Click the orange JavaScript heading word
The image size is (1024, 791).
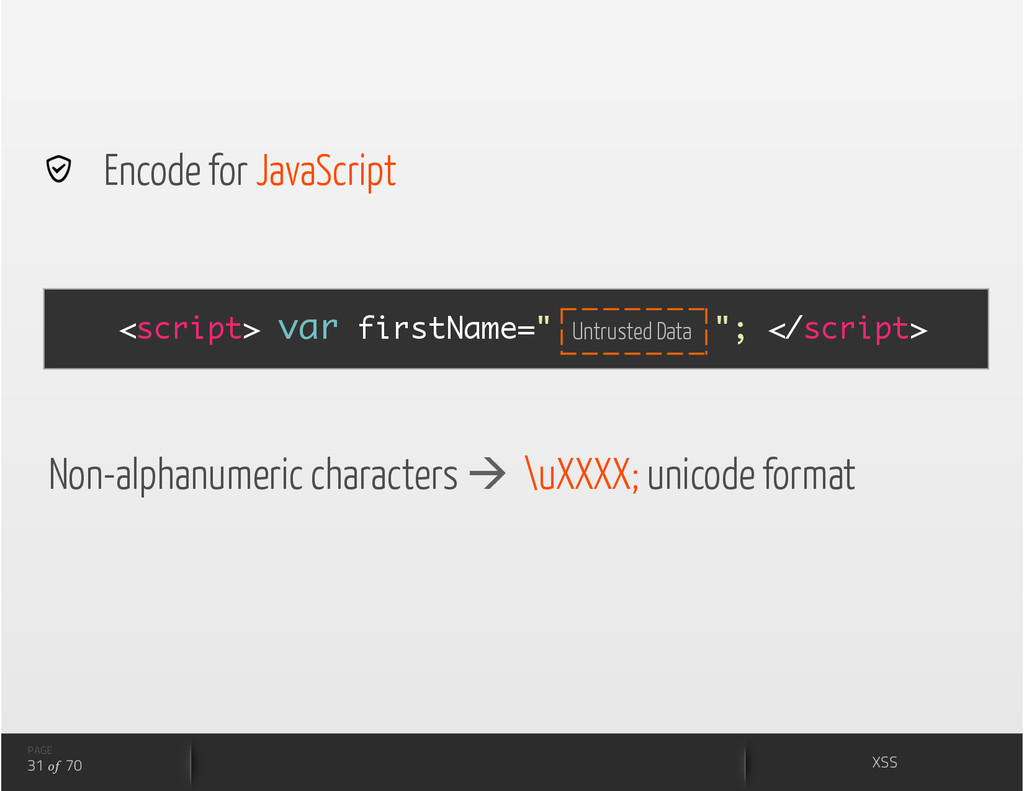325,171
